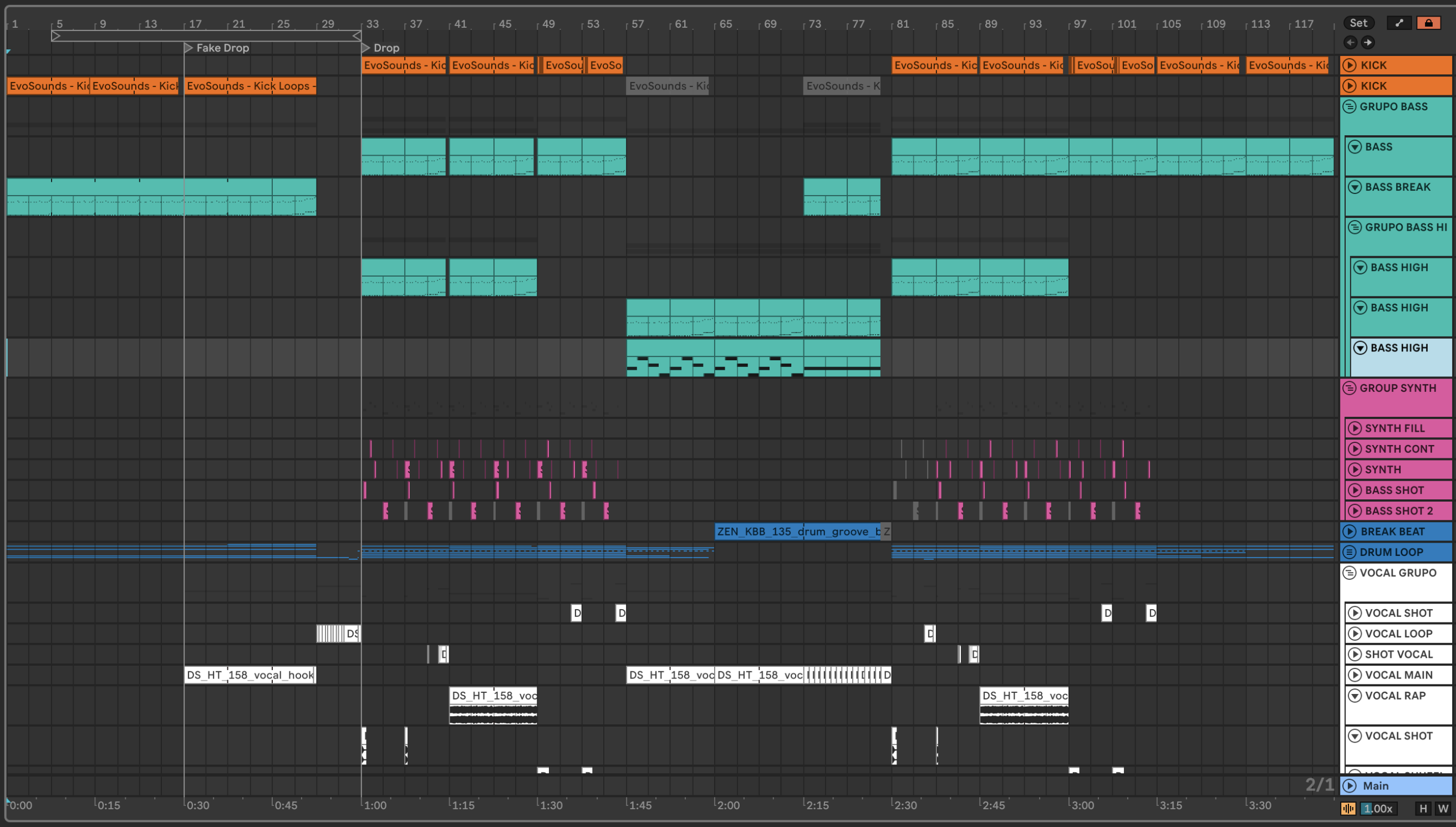The width and height of the screenshot is (1456, 827).
Task: Collapse the BASS track via its arrow
Action: point(1355,146)
